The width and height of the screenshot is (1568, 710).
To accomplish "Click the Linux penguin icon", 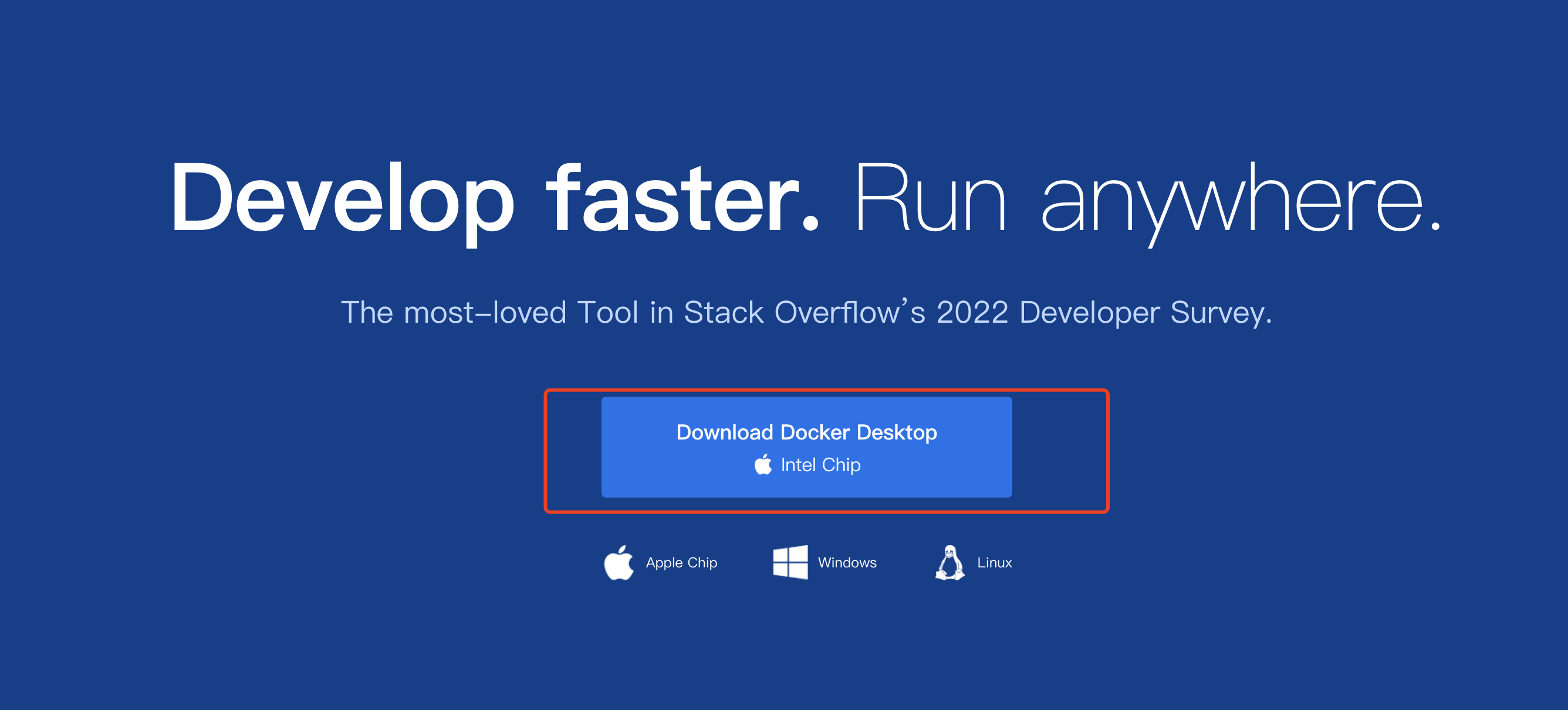I will [x=949, y=563].
